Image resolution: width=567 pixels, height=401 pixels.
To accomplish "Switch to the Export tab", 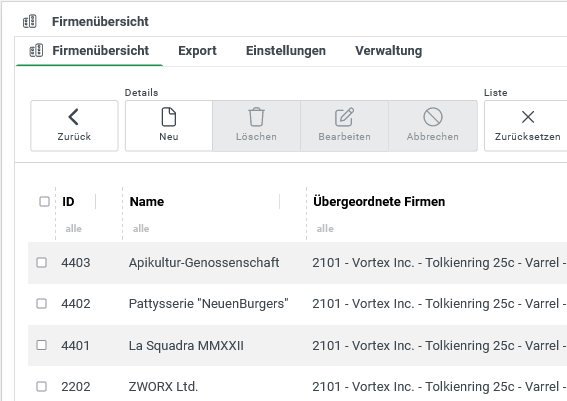I will coord(197,51).
